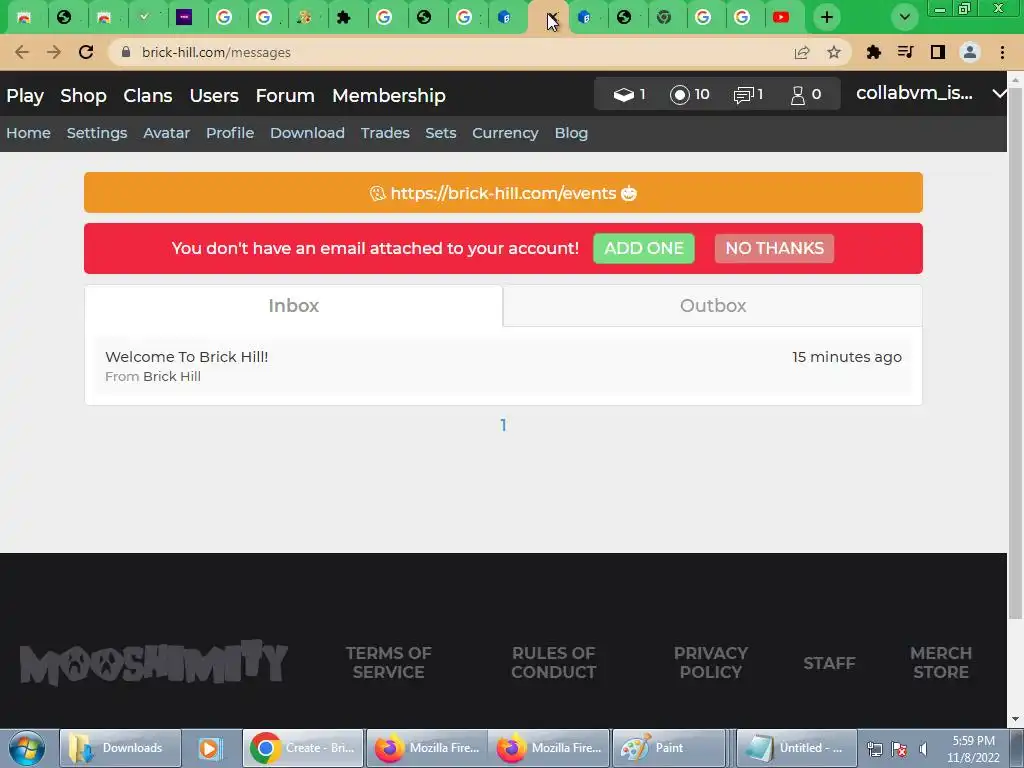Open the Profile link
1024x768 pixels.
pyautogui.click(x=230, y=133)
